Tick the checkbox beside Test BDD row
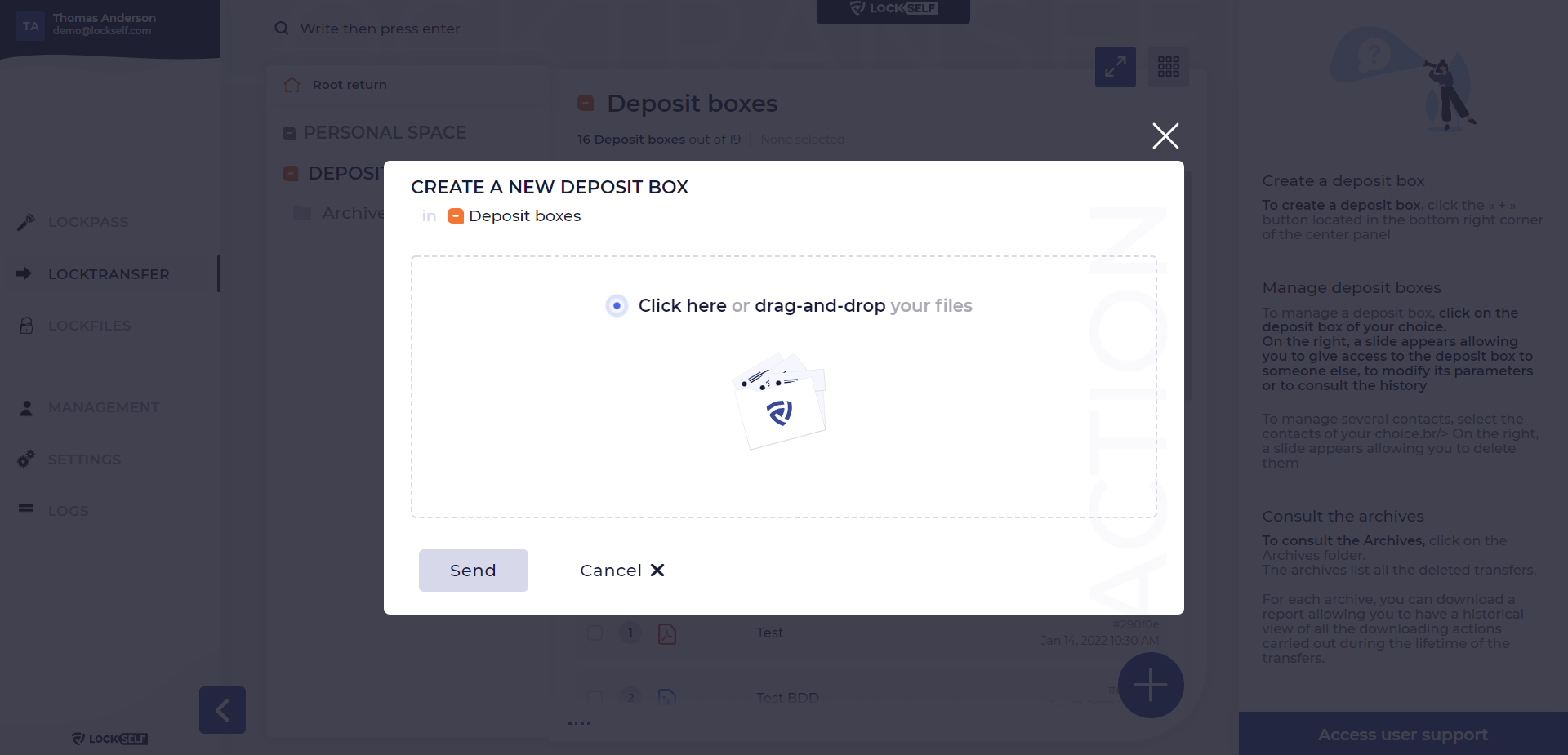Viewport: 1568px width, 755px height. click(x=595, y=698)
